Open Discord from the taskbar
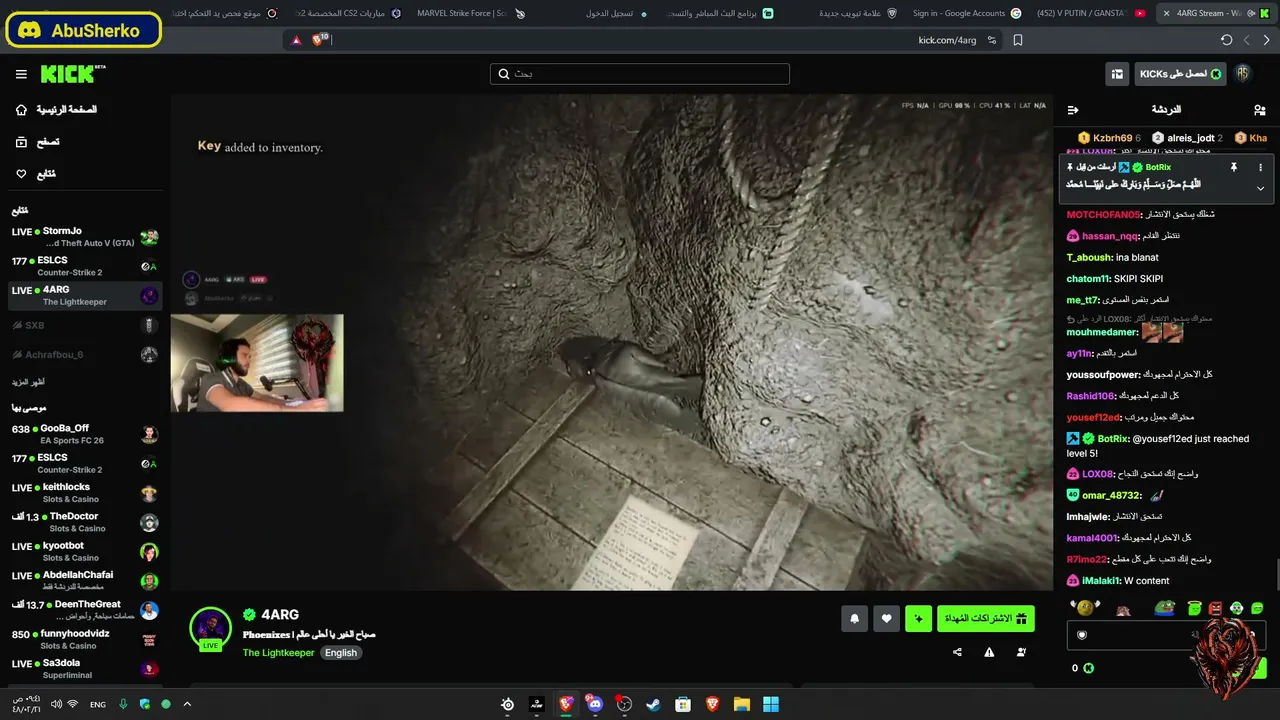Screen dimensions: 1280x720 596,704
